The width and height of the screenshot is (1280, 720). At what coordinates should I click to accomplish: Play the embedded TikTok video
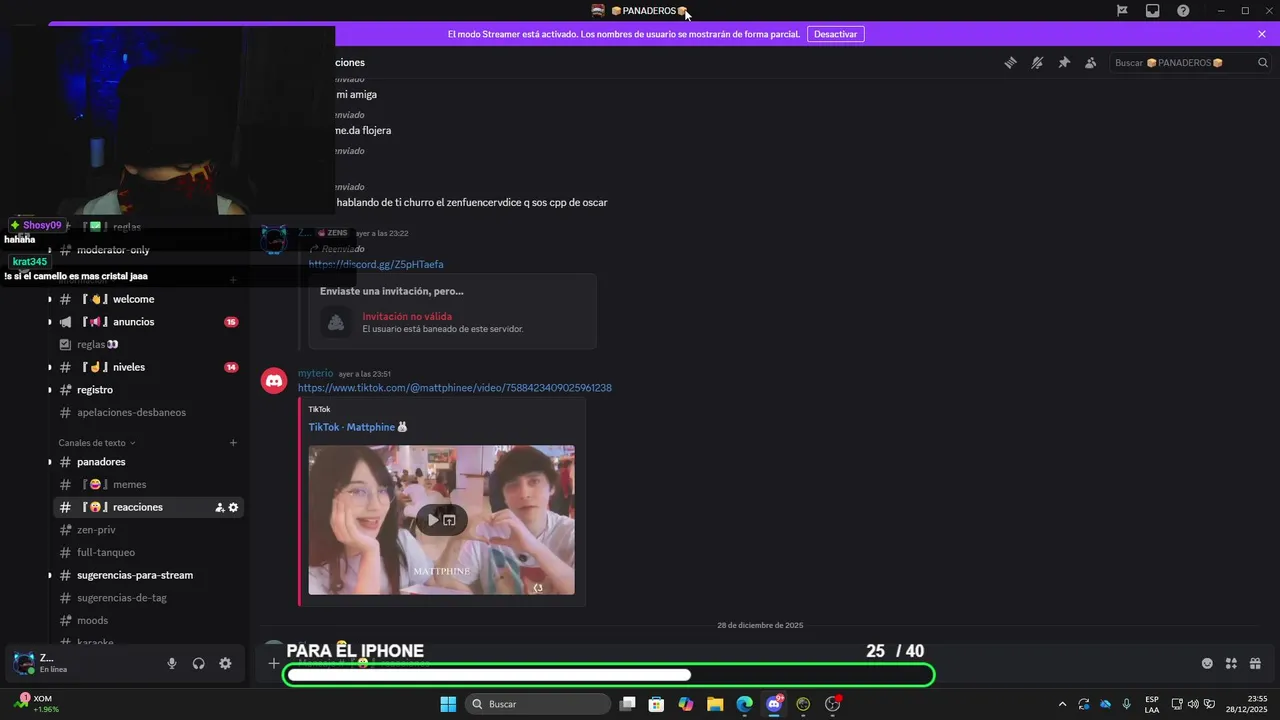point(432,520)
